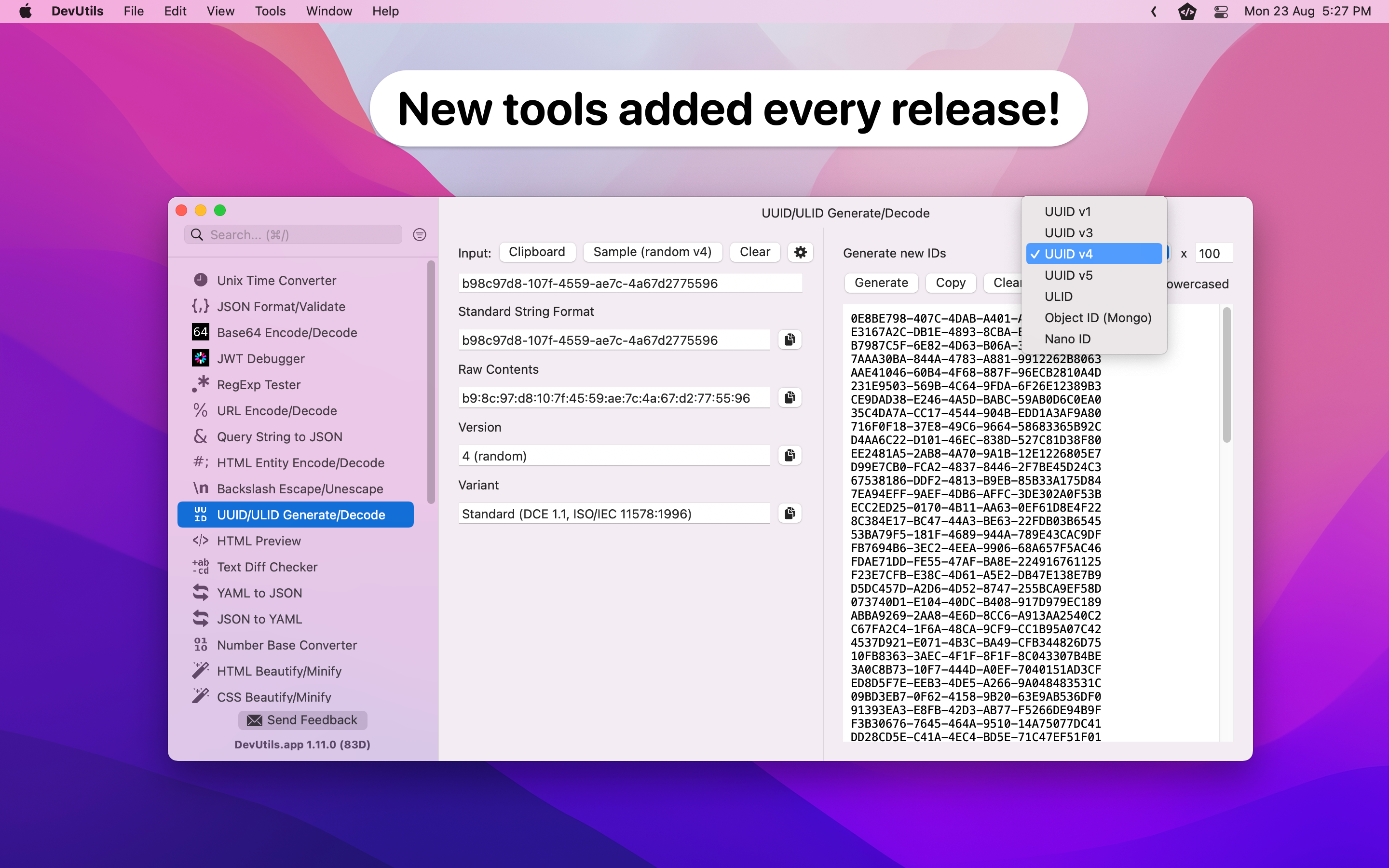The width and height of the screenshot is (1389, 868).
Task: Open the Tools menu in menu bar
Action: [x=270, y=12]
